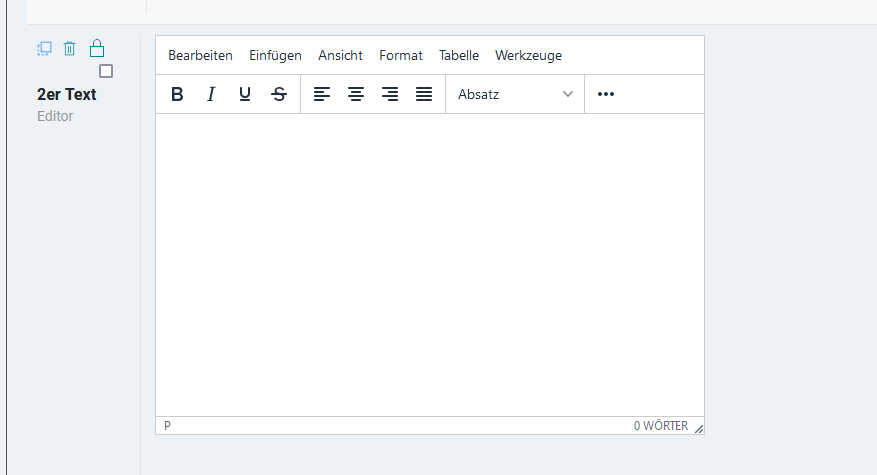Toggle strikethrough formatting
The height and width of the screenshot is (475, 877).
[x=279, y=94]
